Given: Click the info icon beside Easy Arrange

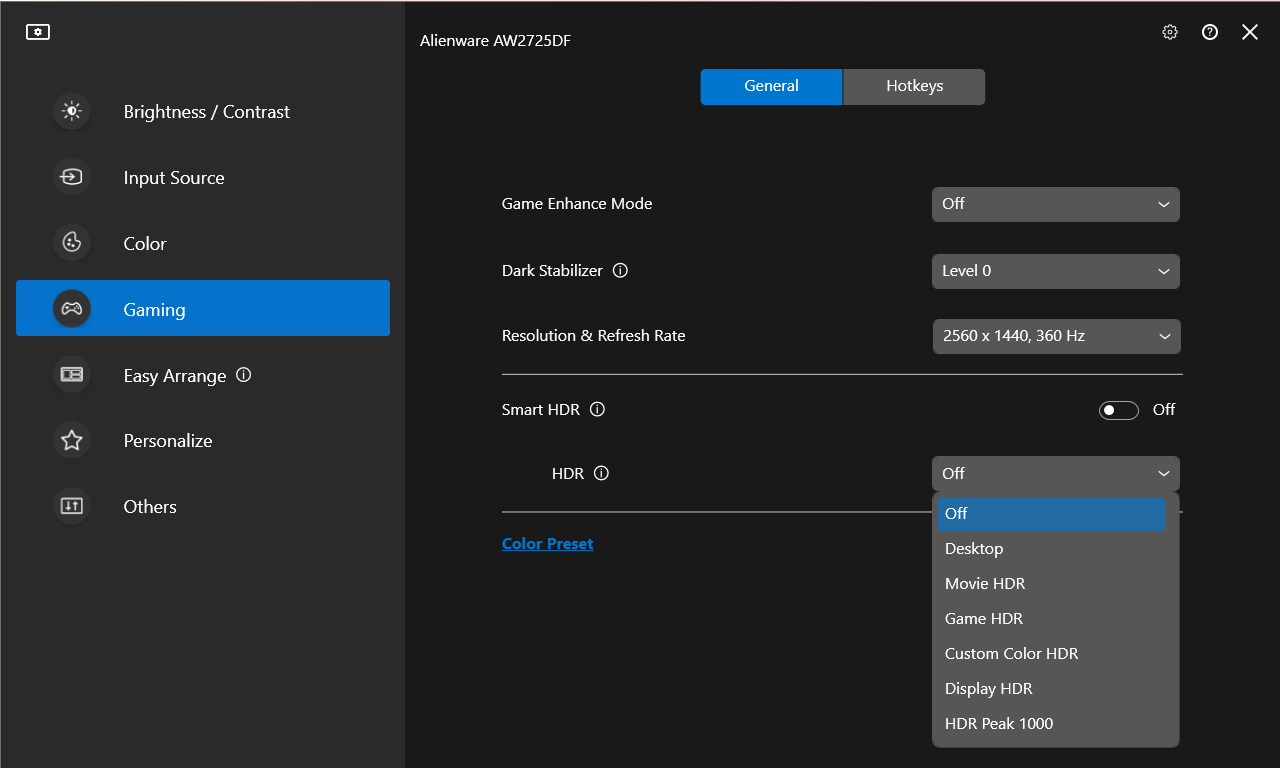Looking at the screenshot, I should pyautogui.click(x=244, y=375).
